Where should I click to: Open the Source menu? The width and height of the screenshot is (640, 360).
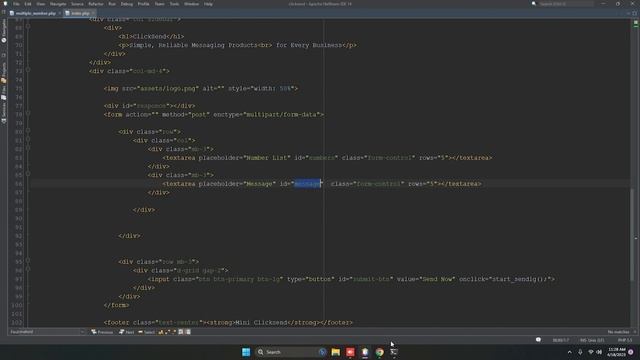[x=77, y=4]
